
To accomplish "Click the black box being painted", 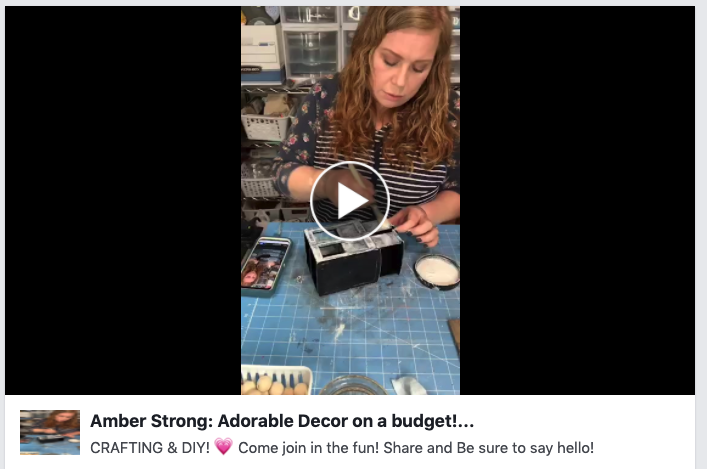I will [353, 256].
